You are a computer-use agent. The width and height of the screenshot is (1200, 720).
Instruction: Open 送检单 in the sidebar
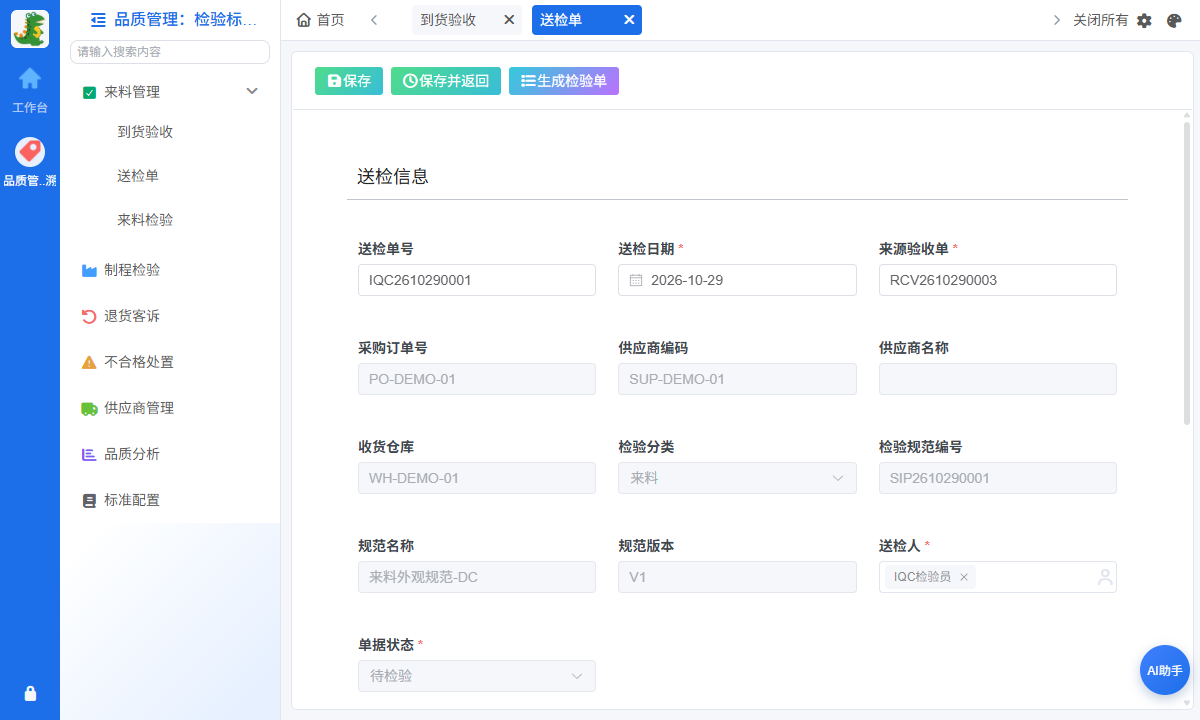pos(138,176)
